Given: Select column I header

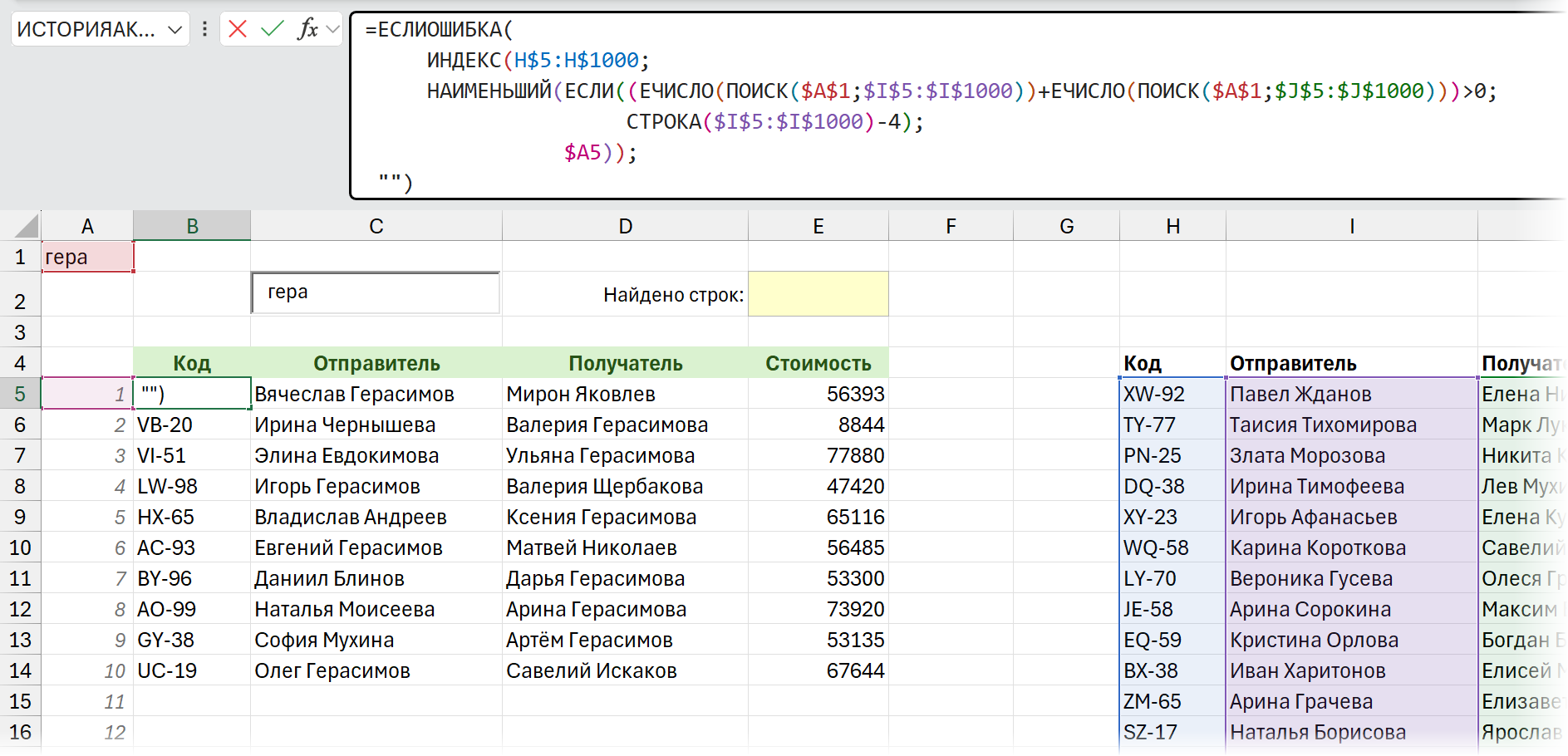Looking at the screenshot, I should (x=1352, y=226).
